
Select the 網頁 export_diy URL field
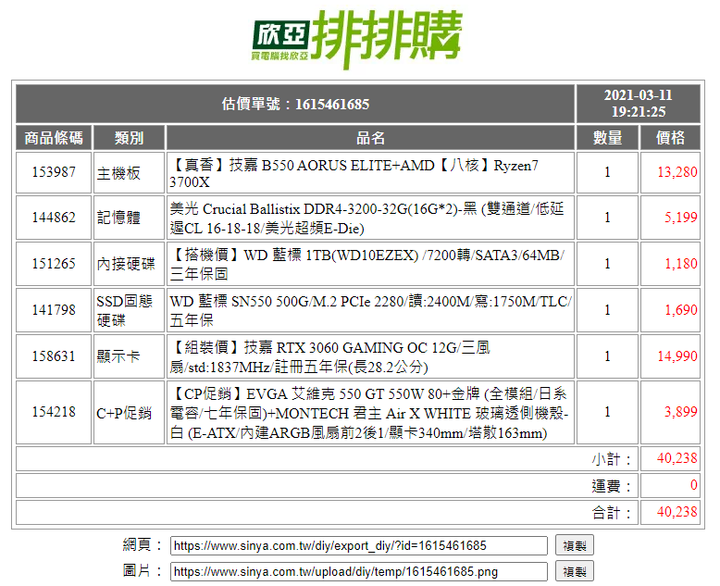point(359,546)
